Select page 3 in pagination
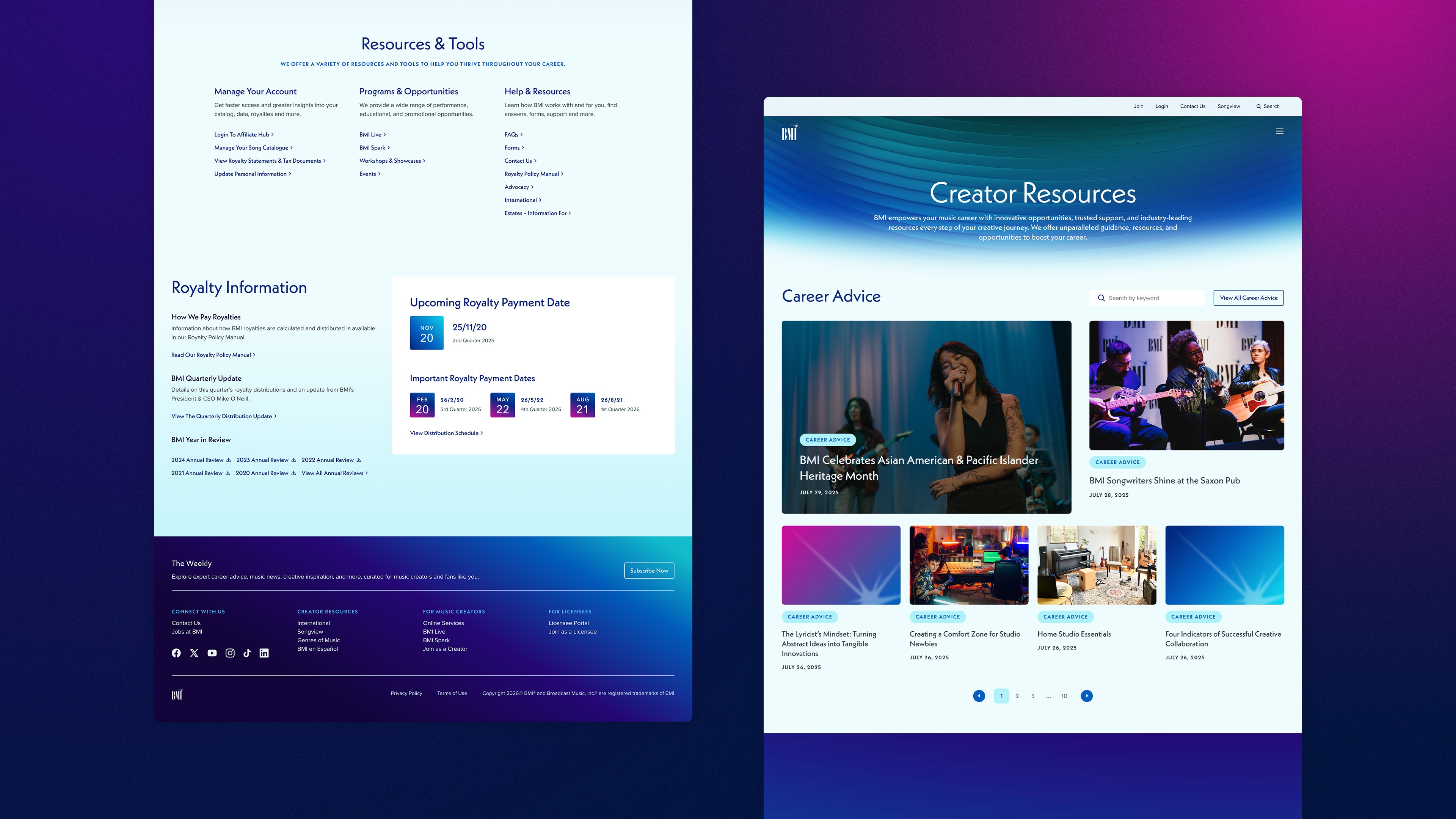1456x819 pixels. click(1032, 696)
